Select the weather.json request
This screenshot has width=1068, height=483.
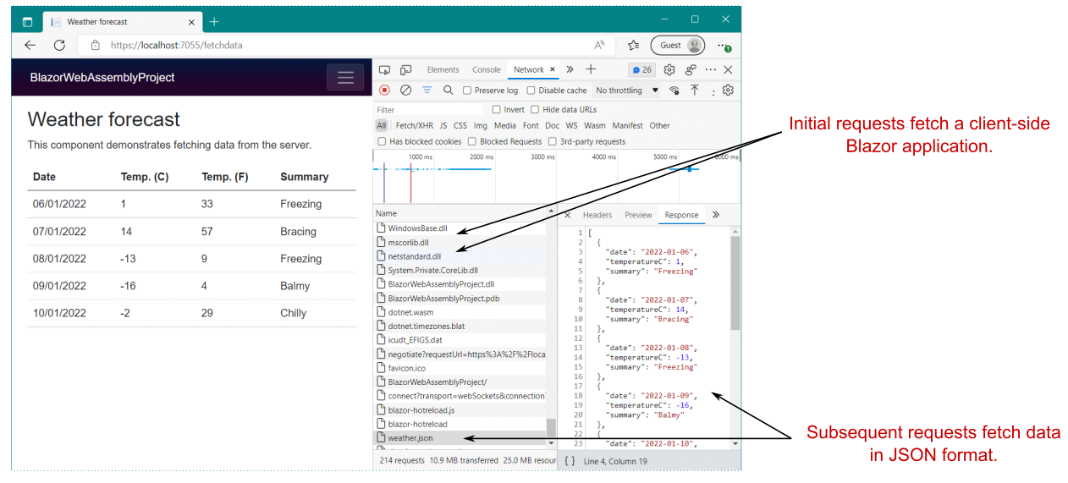pos(460,438)
